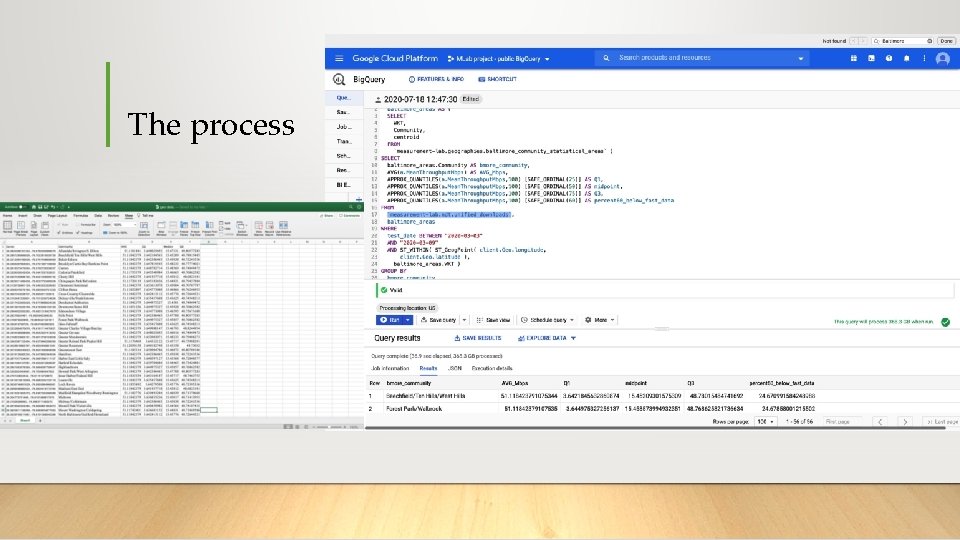Click the Save query button
Screen dimensions: 960x540
[438, 320]
